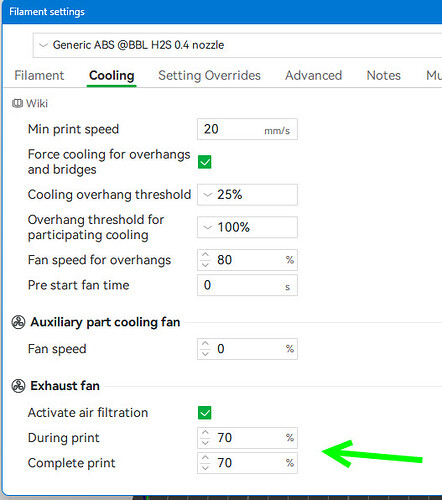This screenshot has width=442, height=500.
Task: Expand Cooling overhang threshold dropdown
Action: 247,195
